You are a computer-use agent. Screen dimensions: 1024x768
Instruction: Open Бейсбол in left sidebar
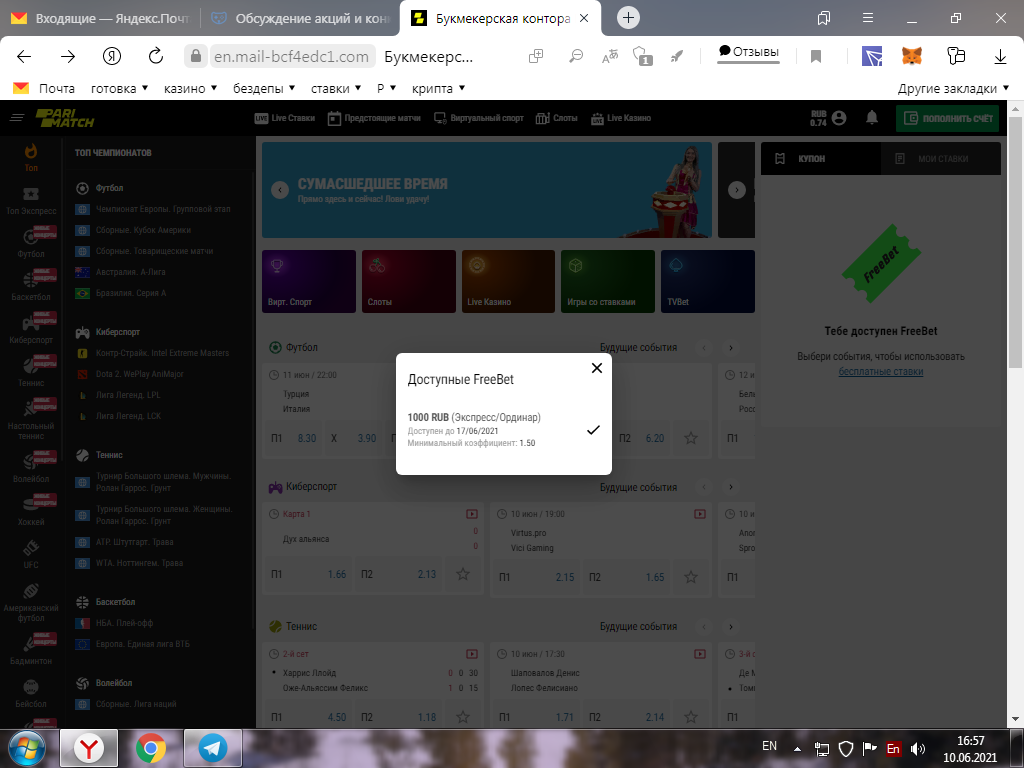coord(31,694)
